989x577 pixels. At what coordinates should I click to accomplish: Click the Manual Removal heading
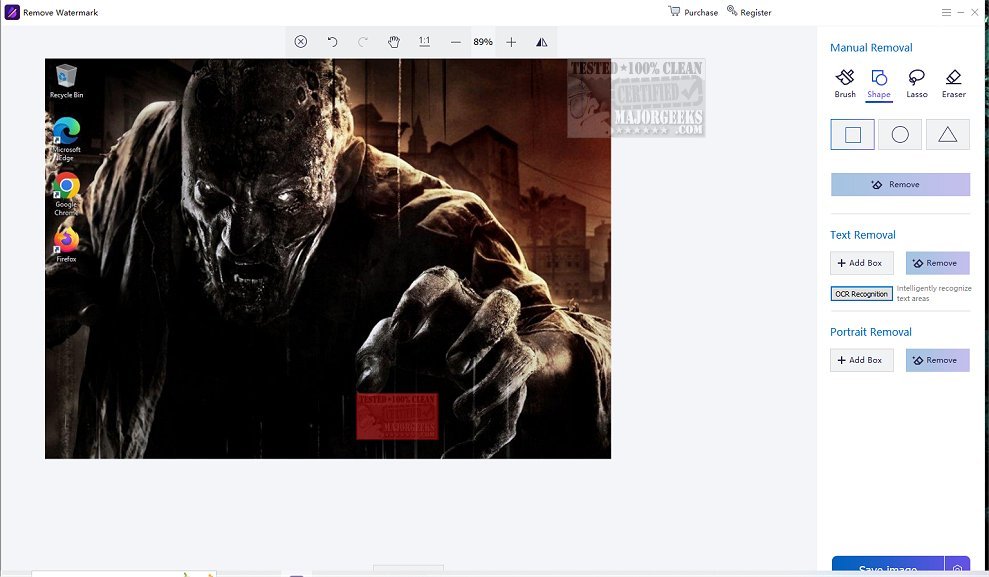coord(871,48)
